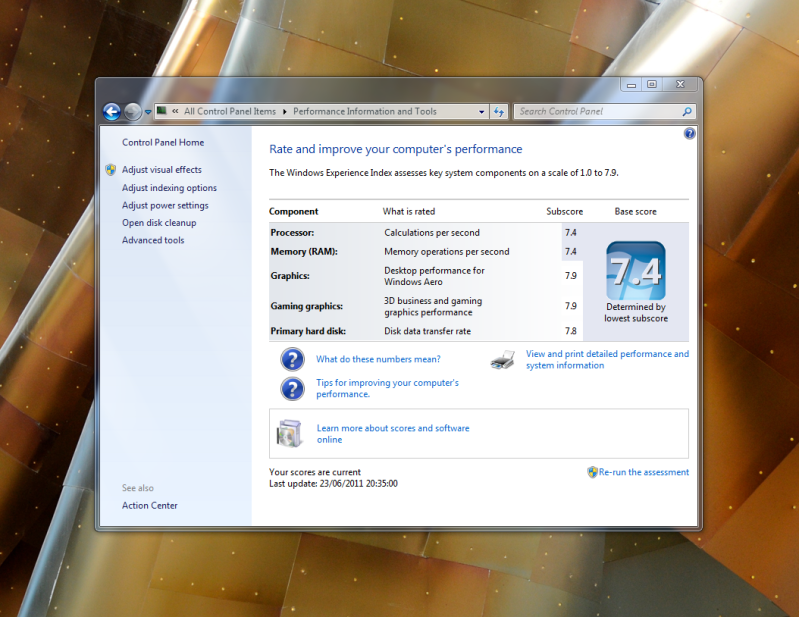Screen dimensions: 799x617
Task: Close the Performance Information window
Action: click(680, 85)
